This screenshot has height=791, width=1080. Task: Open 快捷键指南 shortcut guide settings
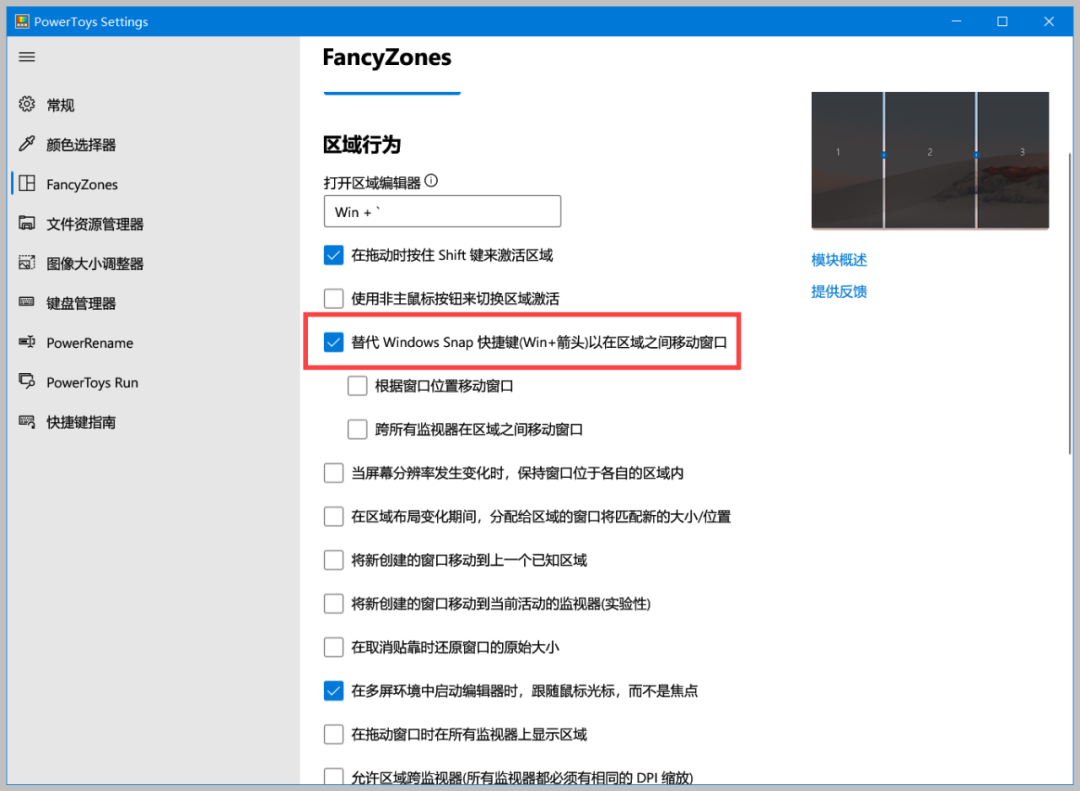click(81, 422)
